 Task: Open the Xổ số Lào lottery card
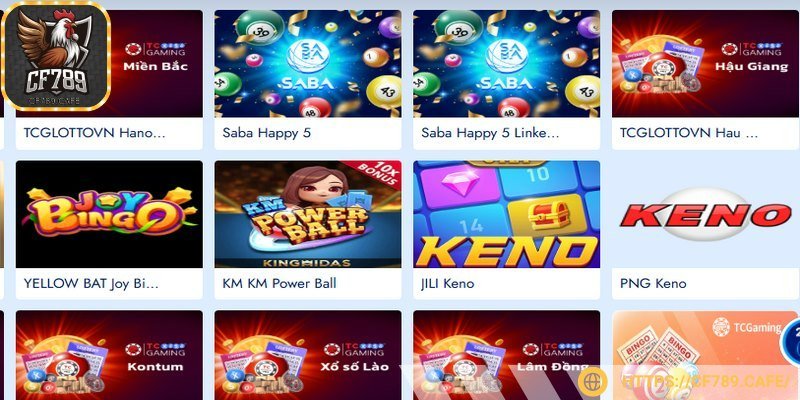(308, 355)
